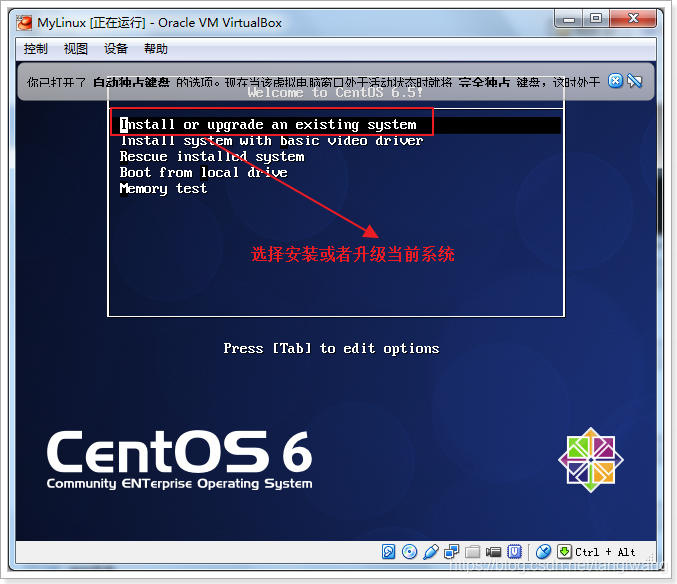Viewport: 677px width, 584px height.
Task: Open the 视图 menu
Action: tap(76, 48)
